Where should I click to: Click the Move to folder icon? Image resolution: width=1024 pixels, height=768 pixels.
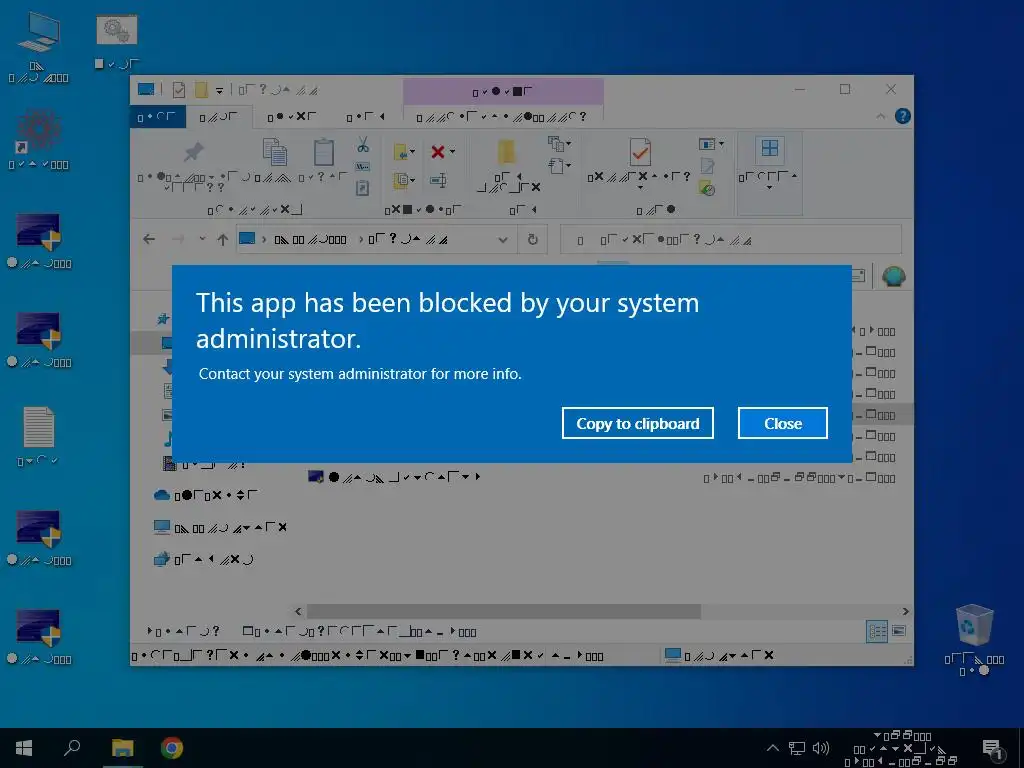(x=400, y=152)
